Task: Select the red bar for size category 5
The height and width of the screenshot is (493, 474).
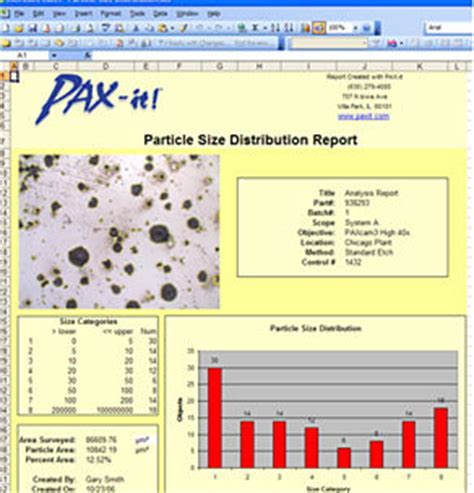Action: 344,458
